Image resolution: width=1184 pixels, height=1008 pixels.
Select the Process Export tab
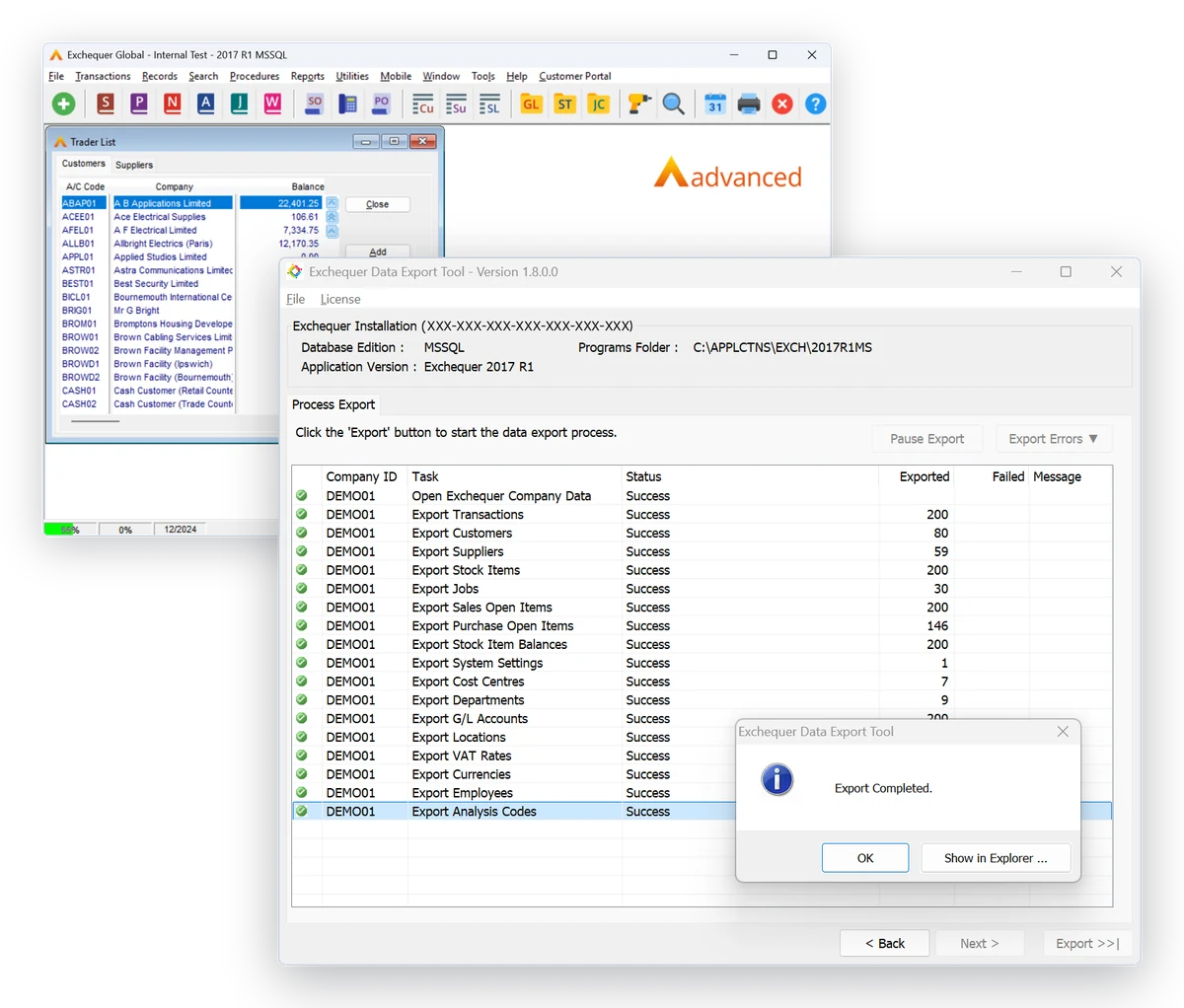tap(333, 404)
